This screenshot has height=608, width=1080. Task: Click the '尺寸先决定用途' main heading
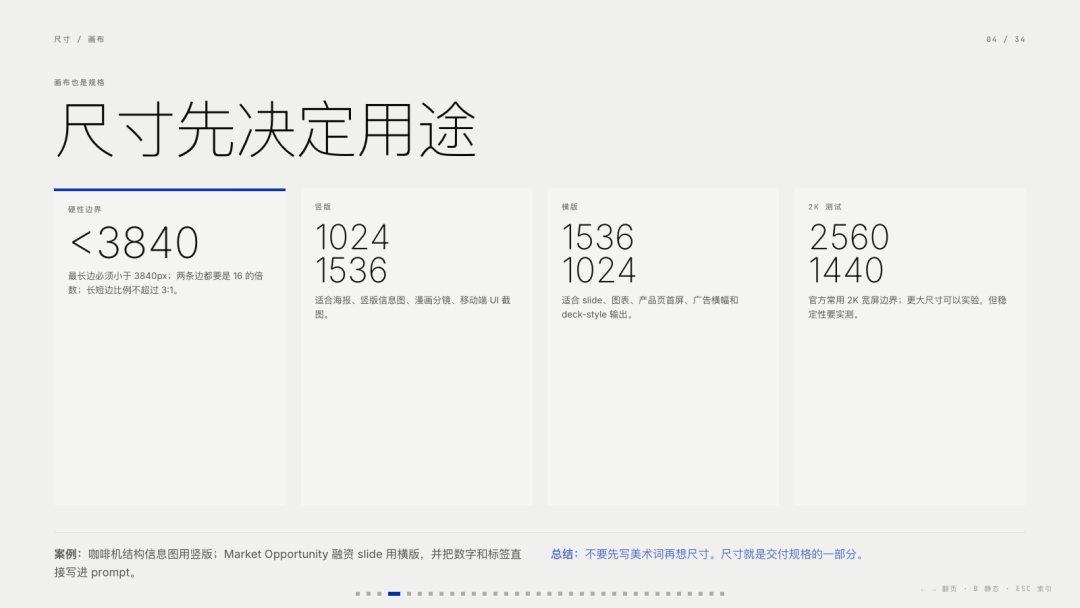point(266,131)
